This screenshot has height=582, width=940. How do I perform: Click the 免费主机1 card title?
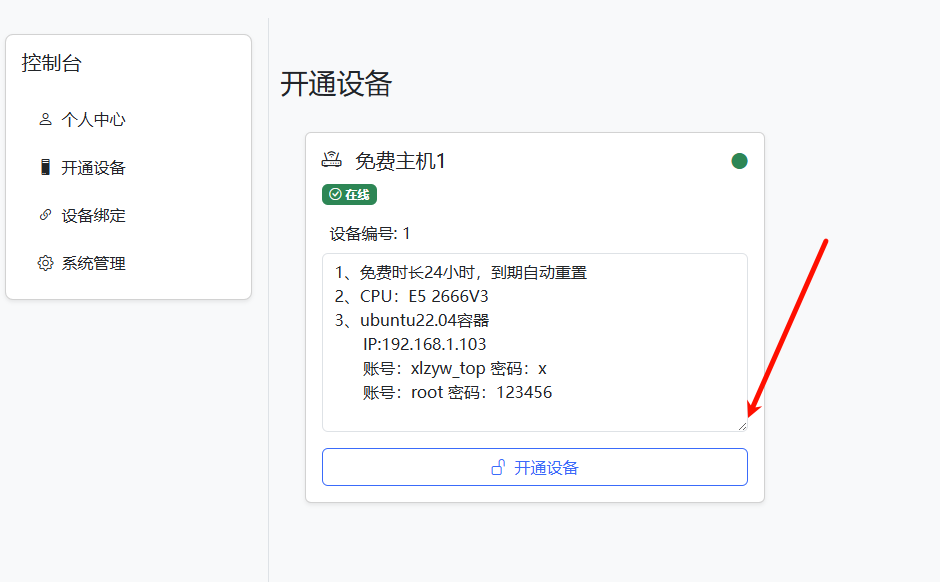(400, 161)
